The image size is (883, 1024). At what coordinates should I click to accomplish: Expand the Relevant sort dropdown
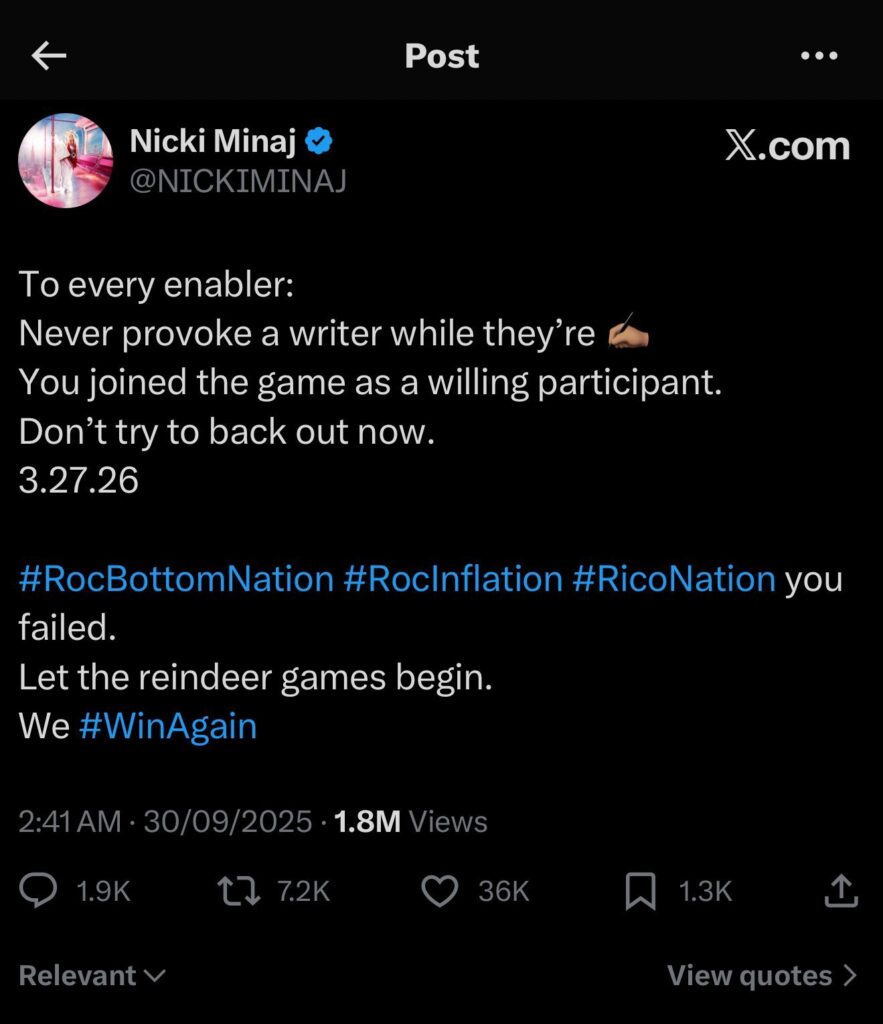tap(92, 975)
